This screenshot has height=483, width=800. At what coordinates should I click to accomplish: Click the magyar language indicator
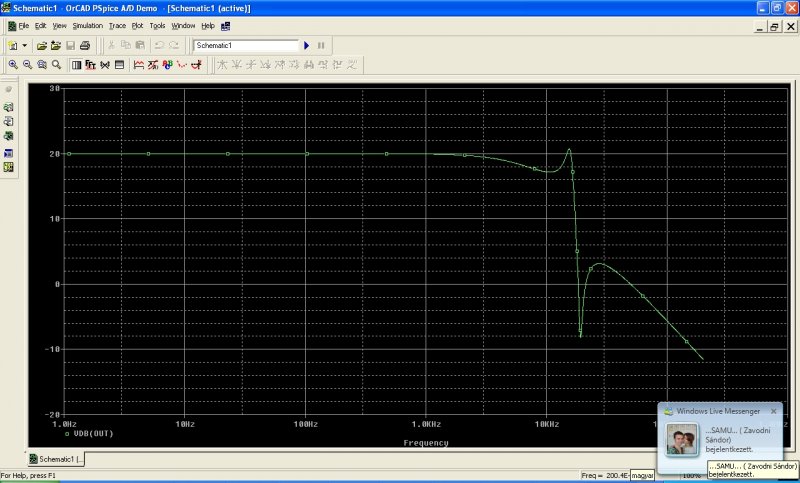point(642,475)
